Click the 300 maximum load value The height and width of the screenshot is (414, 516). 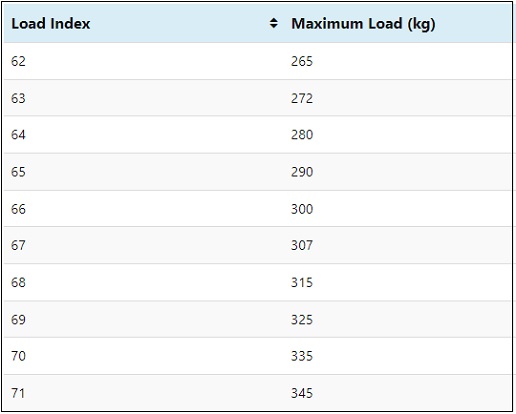point(302,209)
